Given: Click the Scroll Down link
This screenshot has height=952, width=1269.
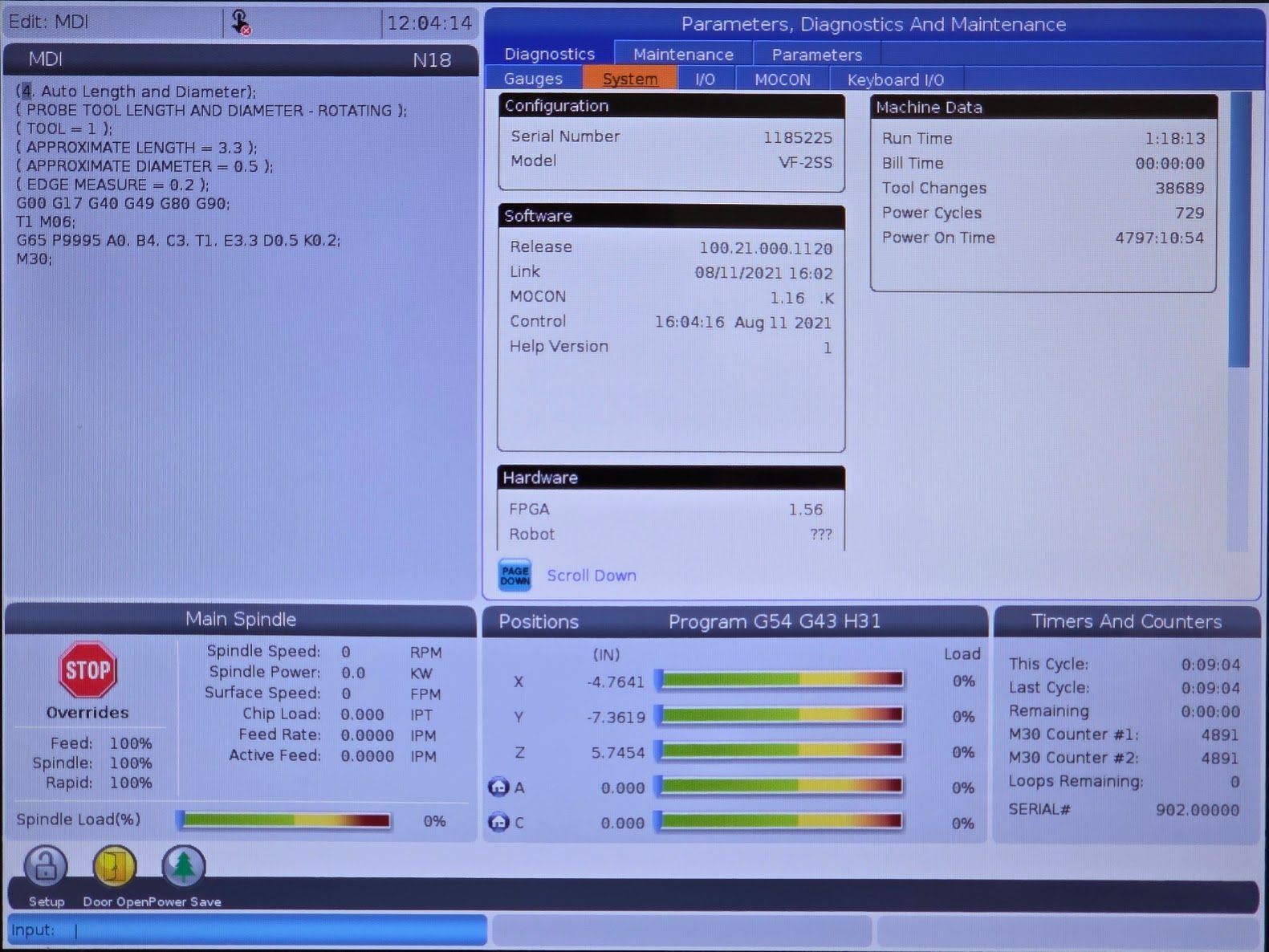Looking at the screenshot, I should tap(592, 576).
